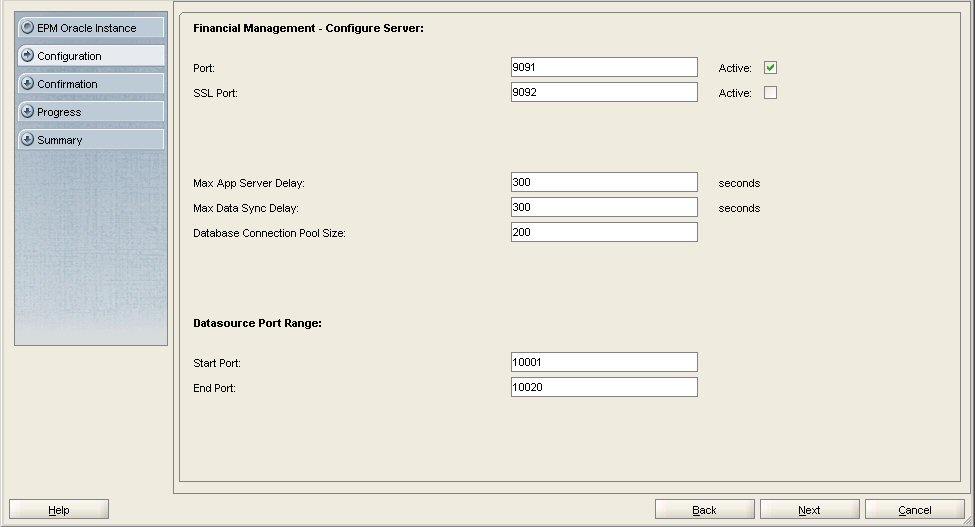975x527 pixels.
Task: Click the Max Data Sync Delay field
Action: coord(604,207)
